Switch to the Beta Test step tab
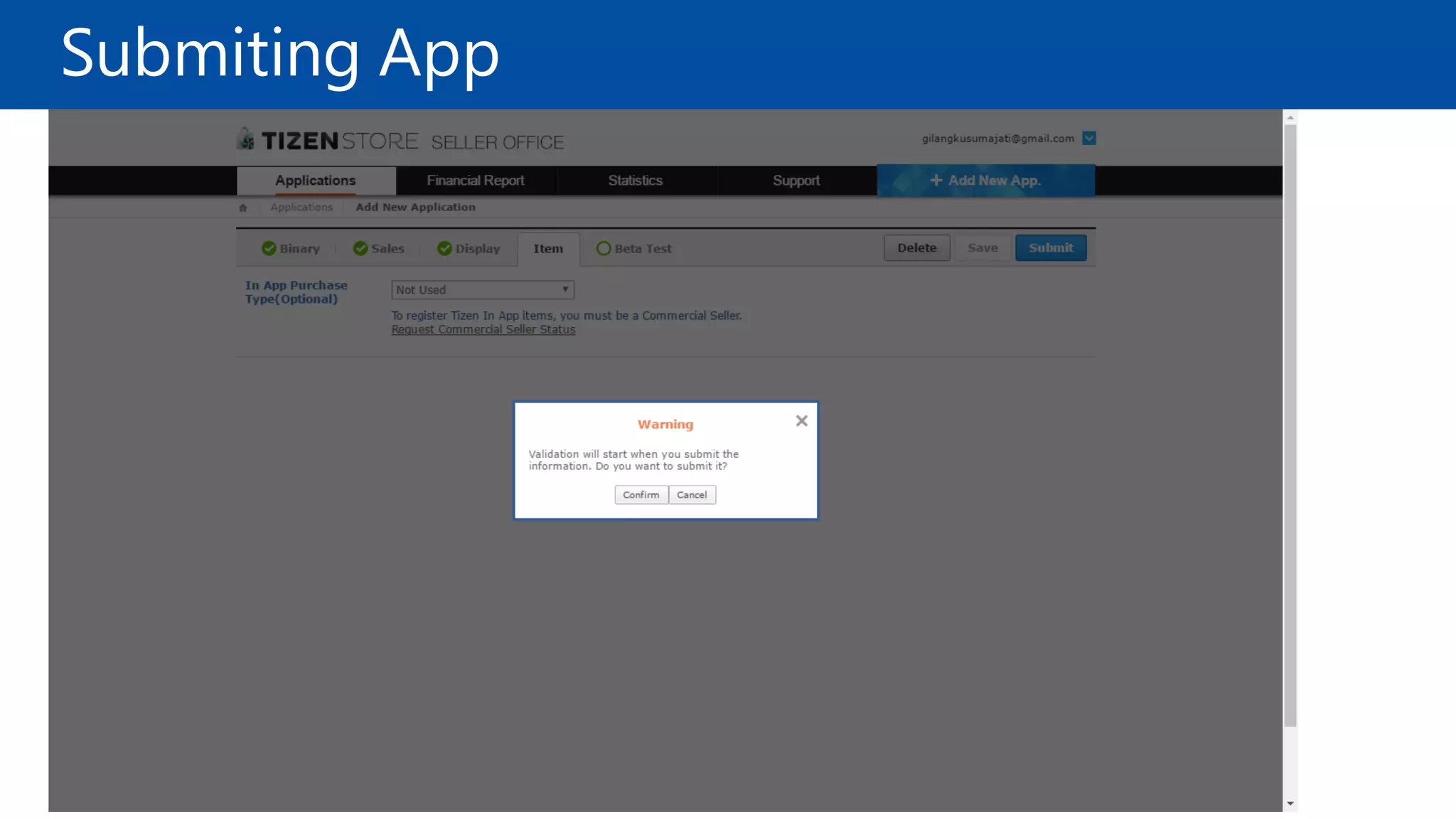The height and width of the screenshot is (819, 1456). pos(634,249)
